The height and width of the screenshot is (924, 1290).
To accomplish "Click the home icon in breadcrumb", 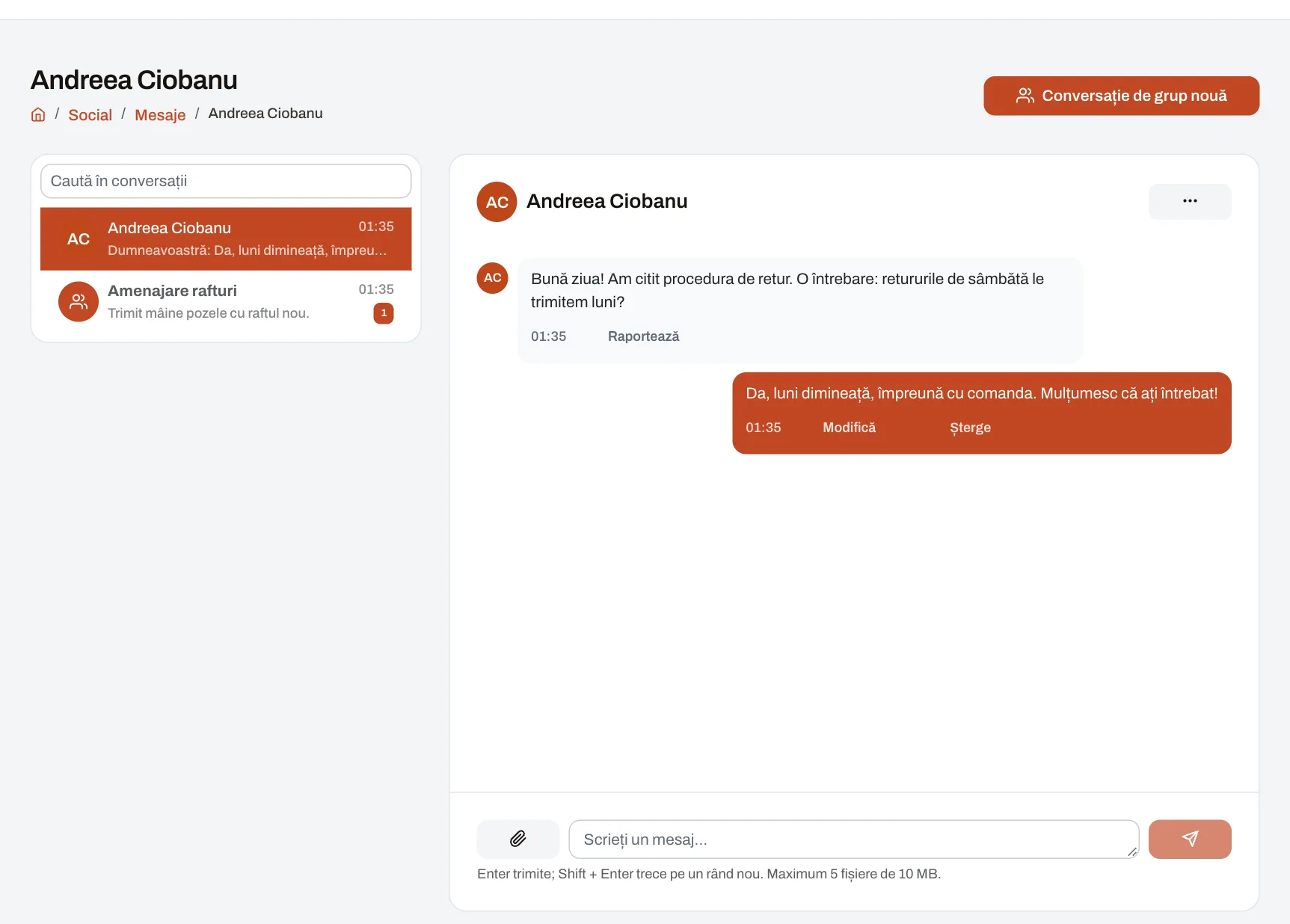I will pos(38,114).
